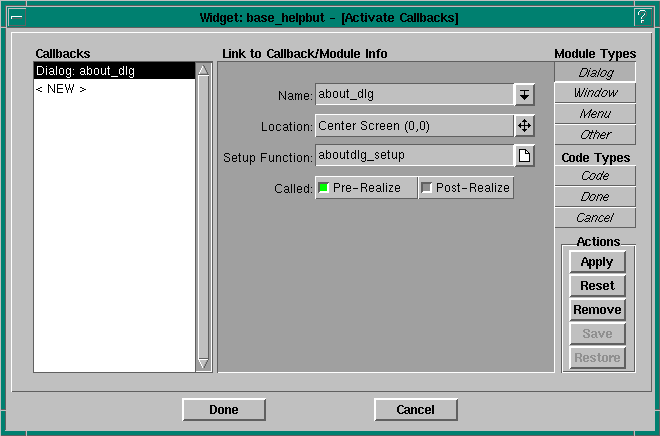Click the Setup Function text field
This screenshot has height=436, width=660.
pyautogui.click(x=414, y=155)
